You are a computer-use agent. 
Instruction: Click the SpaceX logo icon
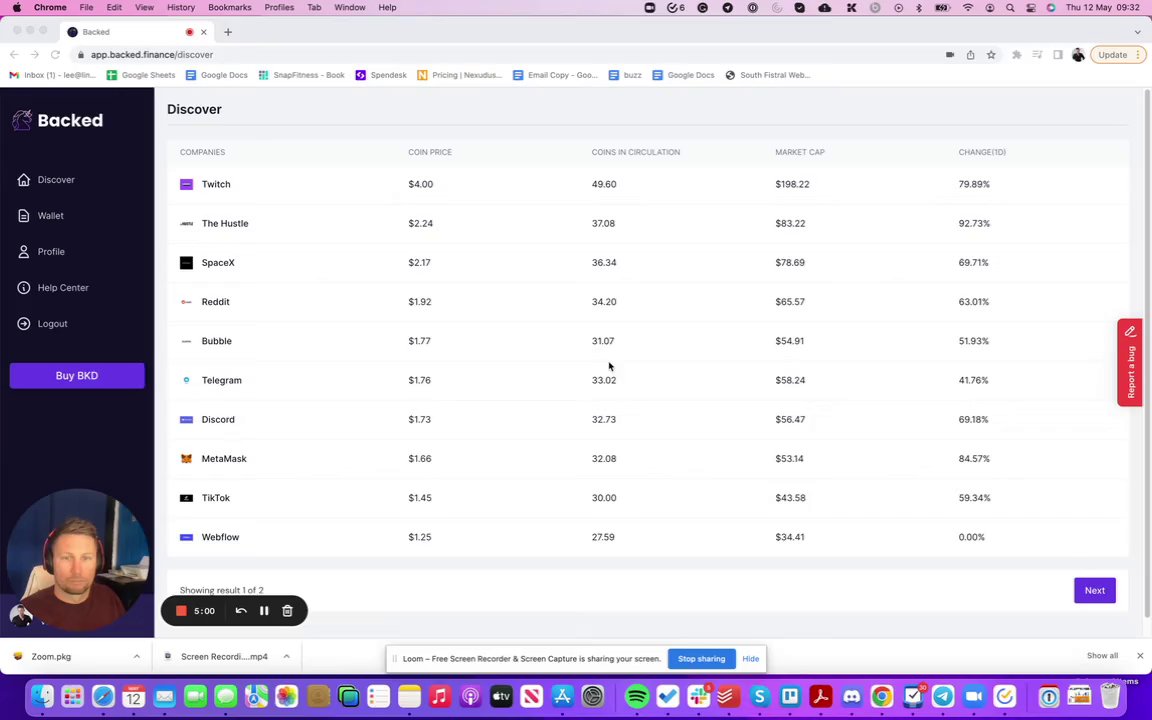pyautogui.click(x=187, y=262)
